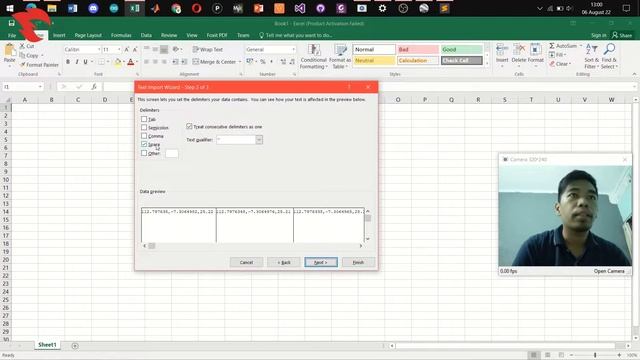Open PowerPoint from the Windows taskbar
640x360 pixels.
[258, 8]
